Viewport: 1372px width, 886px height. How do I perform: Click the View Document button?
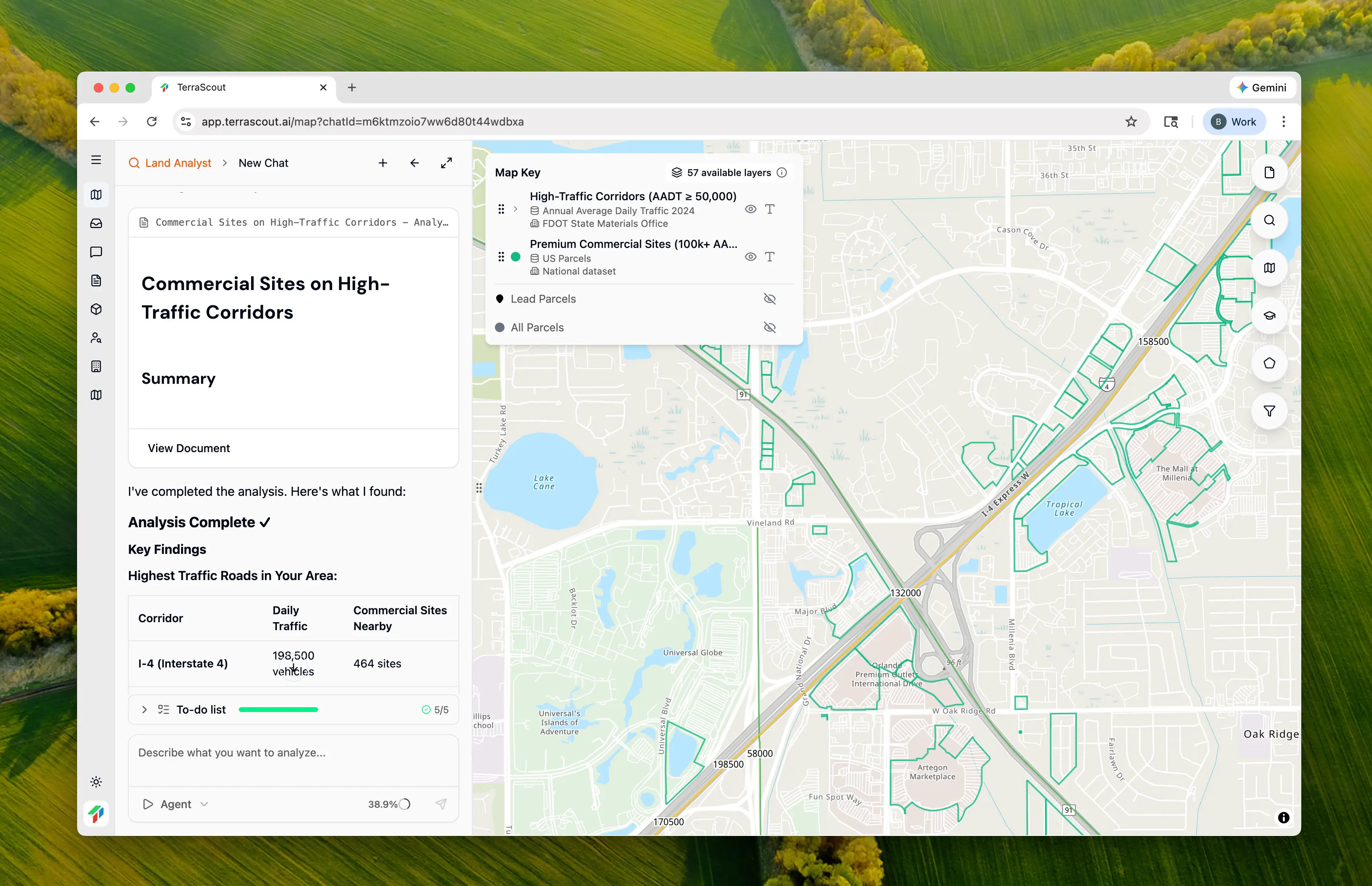tap(189, 448)
